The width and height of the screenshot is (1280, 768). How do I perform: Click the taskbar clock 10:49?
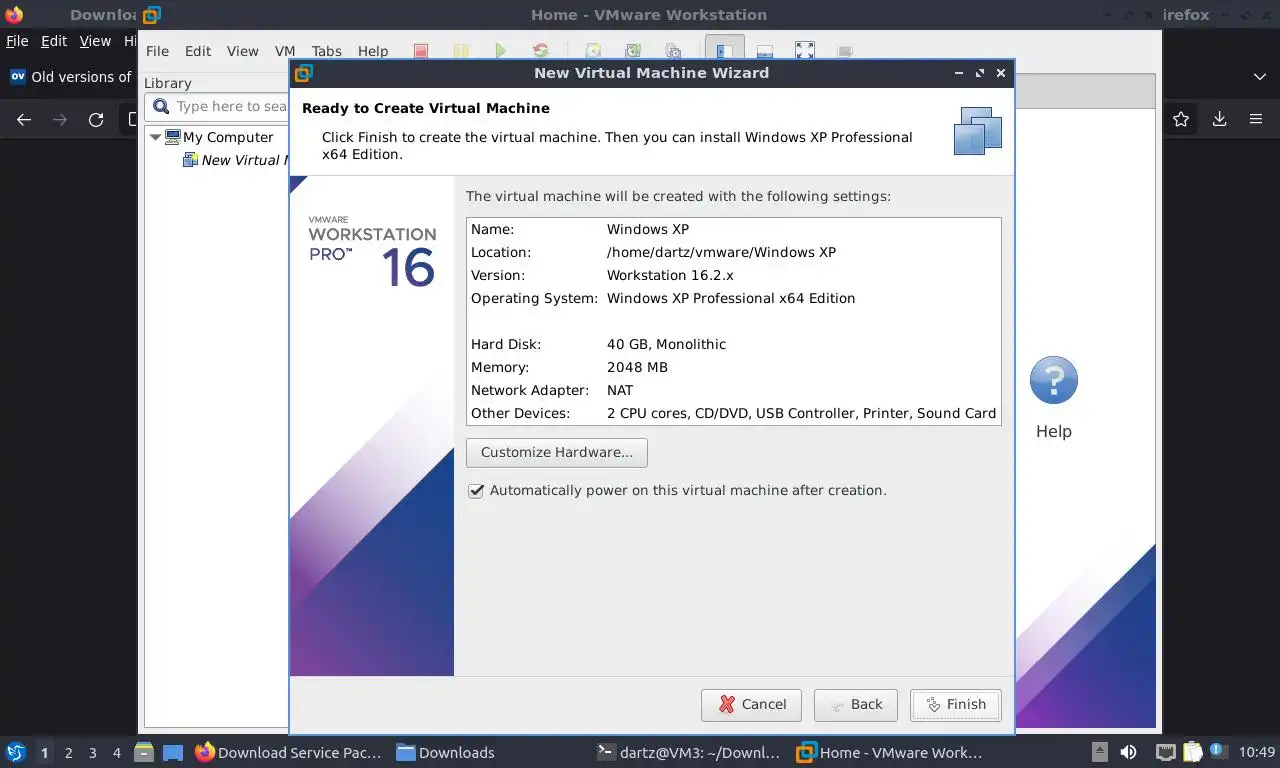click(1257, 752)
